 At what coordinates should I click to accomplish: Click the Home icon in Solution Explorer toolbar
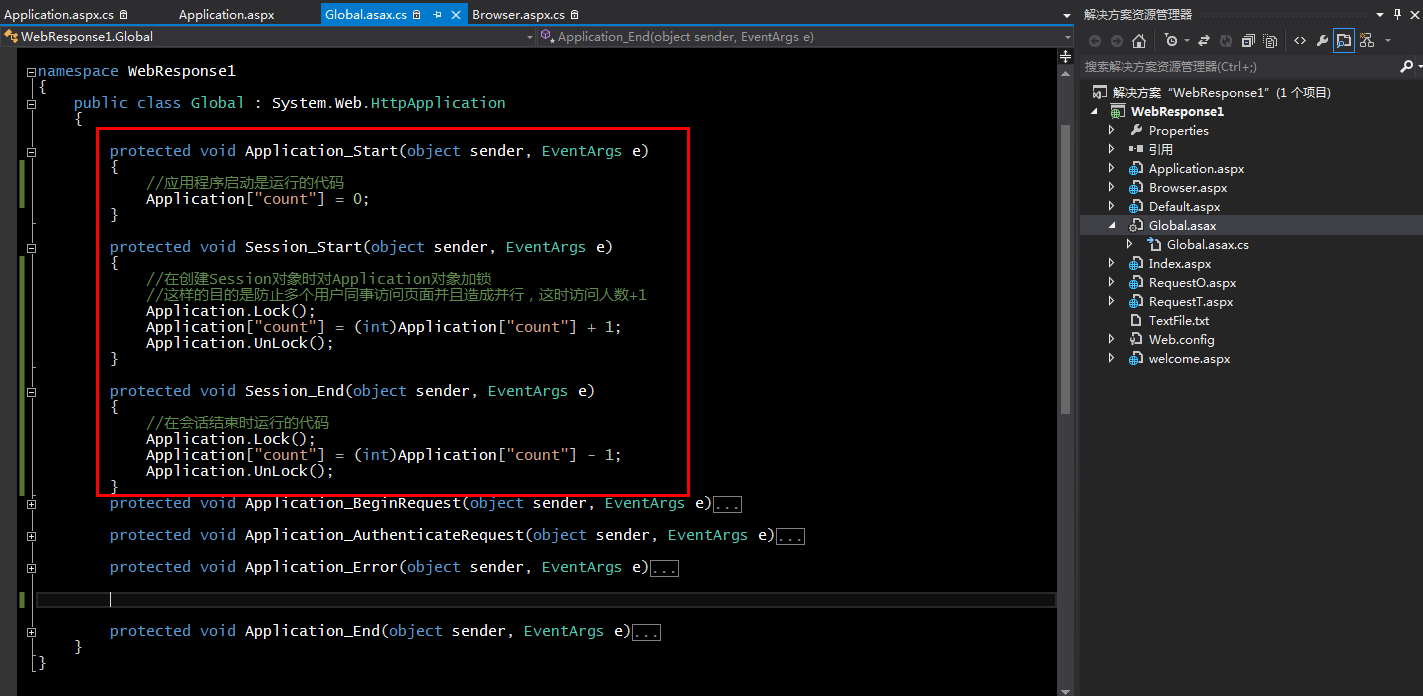pos(1138,41)
